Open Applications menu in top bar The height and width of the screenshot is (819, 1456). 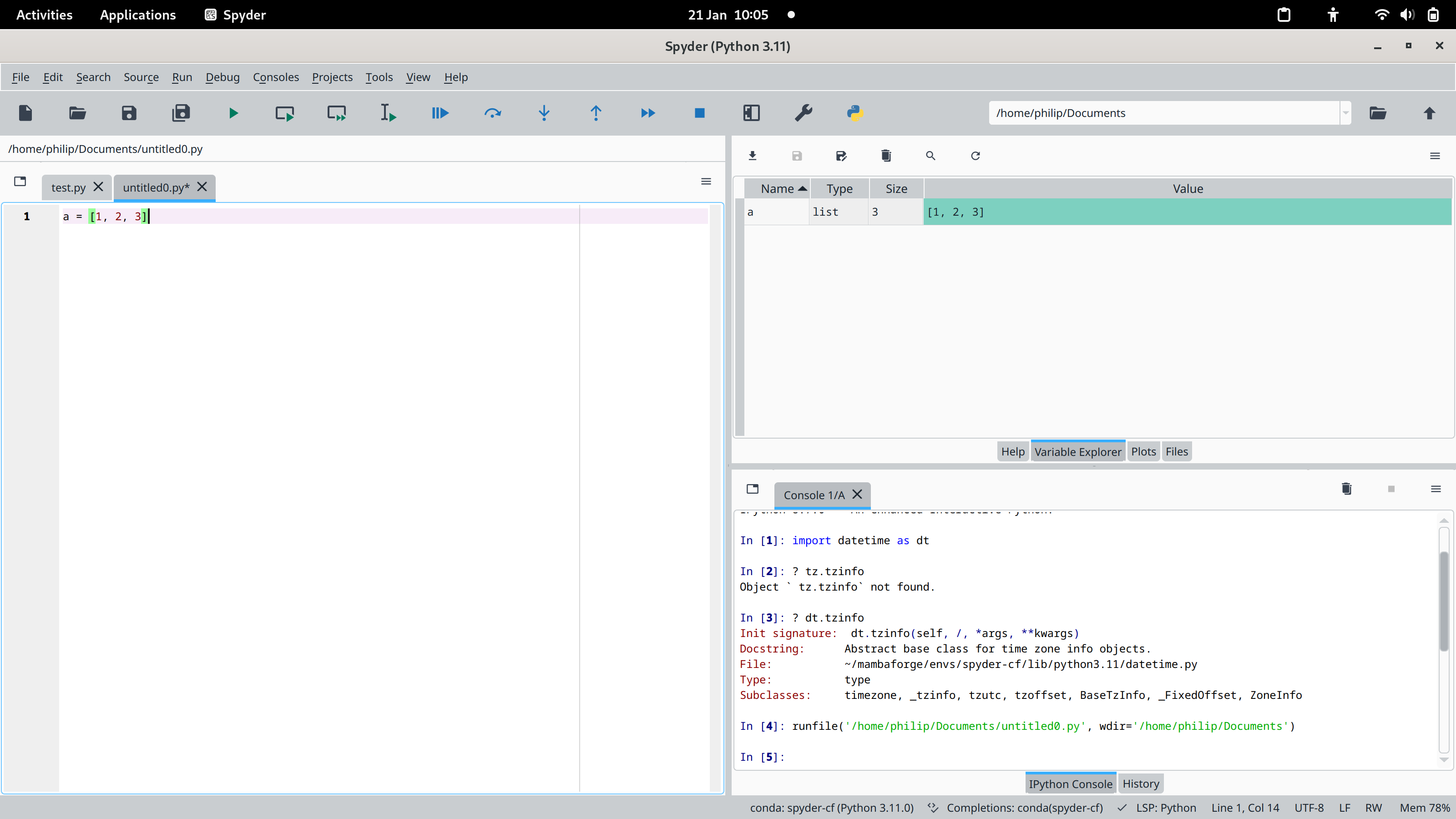tap(138, 15)
